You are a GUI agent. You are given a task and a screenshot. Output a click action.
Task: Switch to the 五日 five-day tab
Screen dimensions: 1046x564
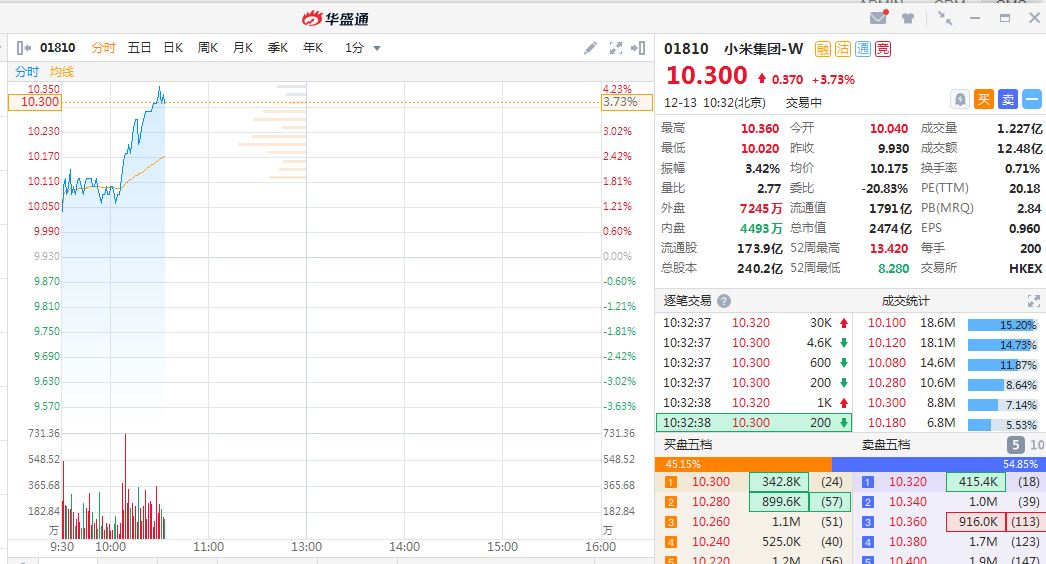pos(139,47)
